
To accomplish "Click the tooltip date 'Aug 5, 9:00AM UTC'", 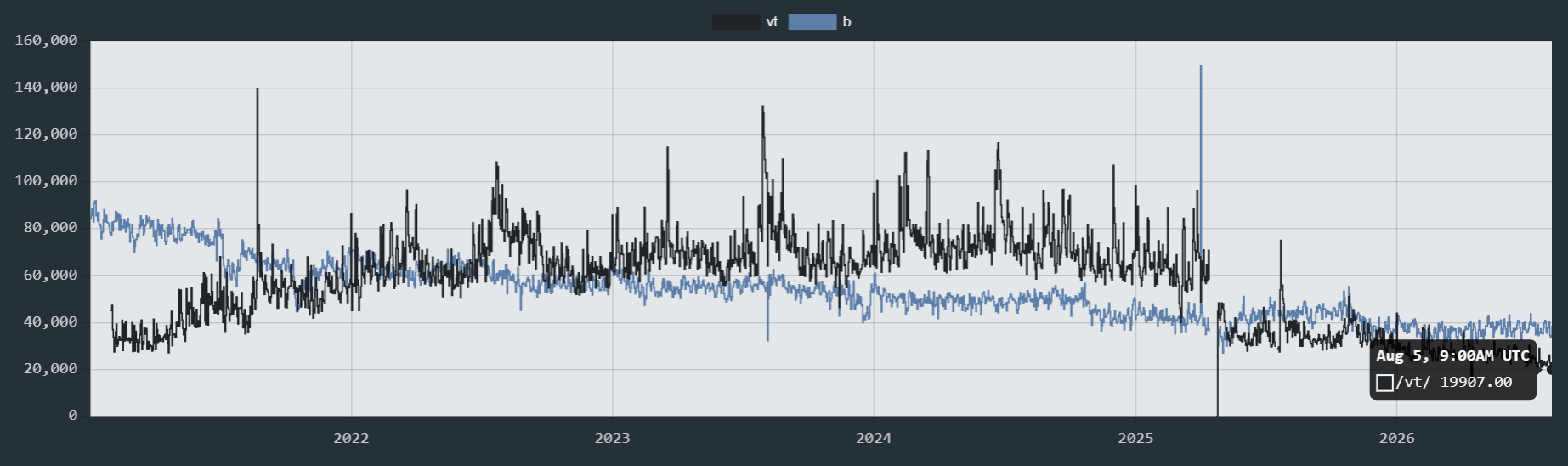I will [x=1453, y=355].
